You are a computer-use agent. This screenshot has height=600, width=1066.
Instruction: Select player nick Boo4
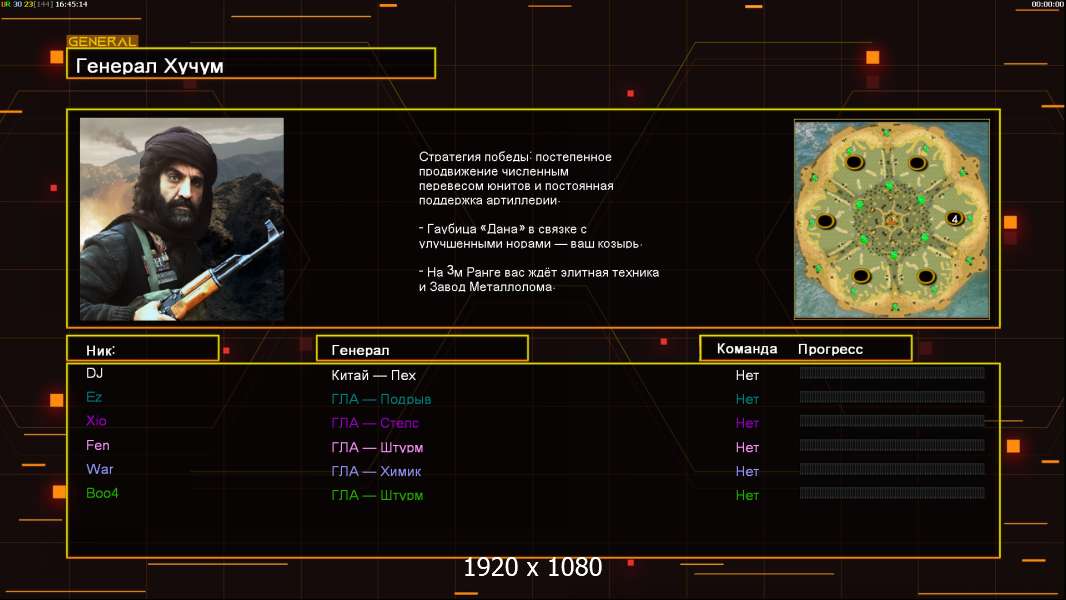coord(102,493)
